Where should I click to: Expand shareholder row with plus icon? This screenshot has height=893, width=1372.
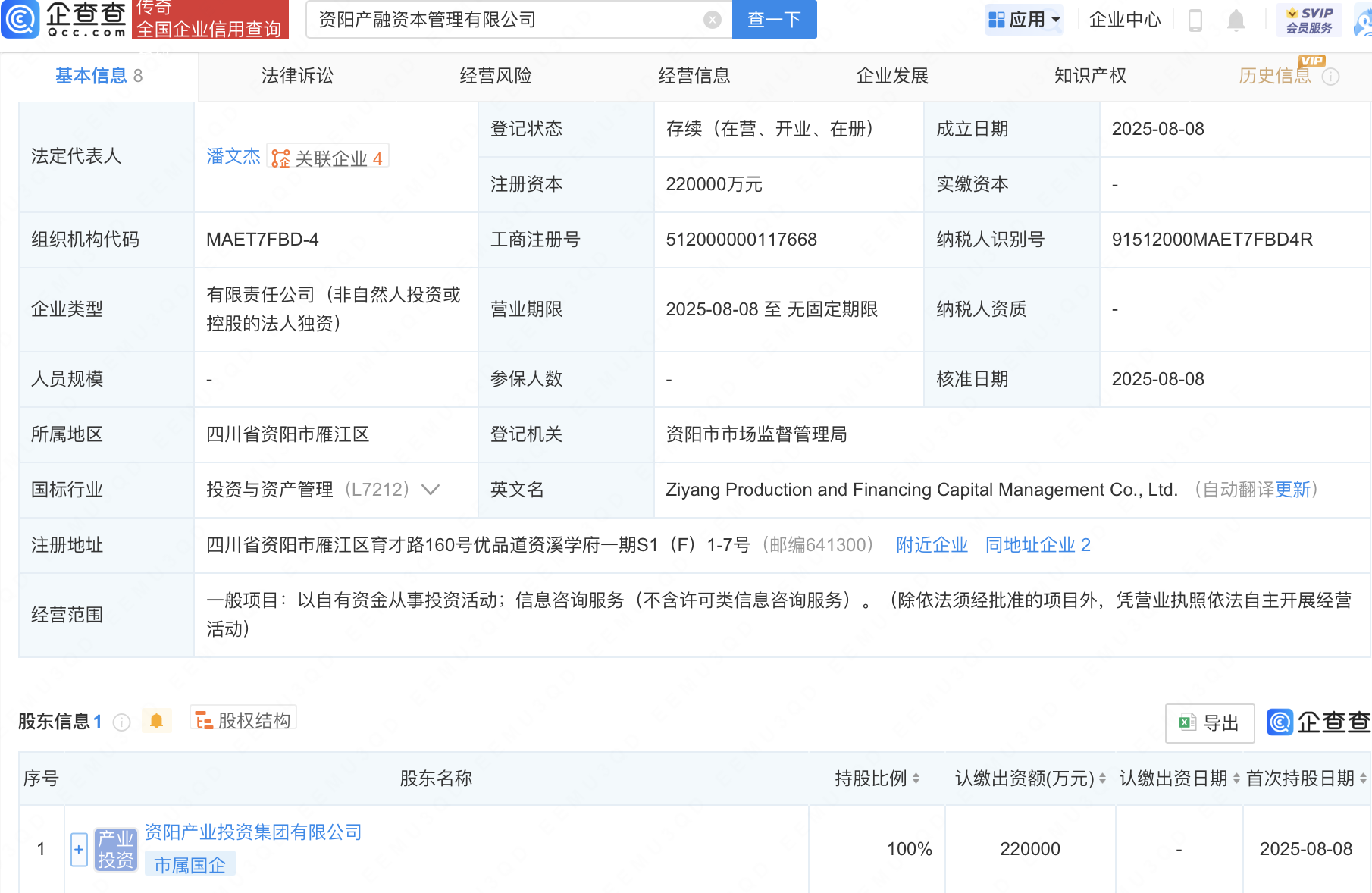pos(79,850)
